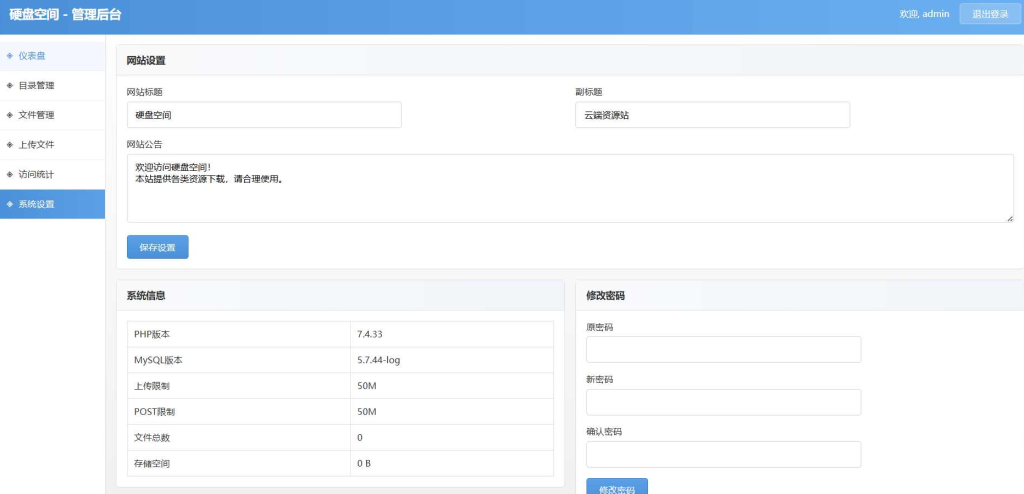This screenshot has width=1024, height=494.
Task: Click the 确认密码 field label
Action: [x=604, y=432]
